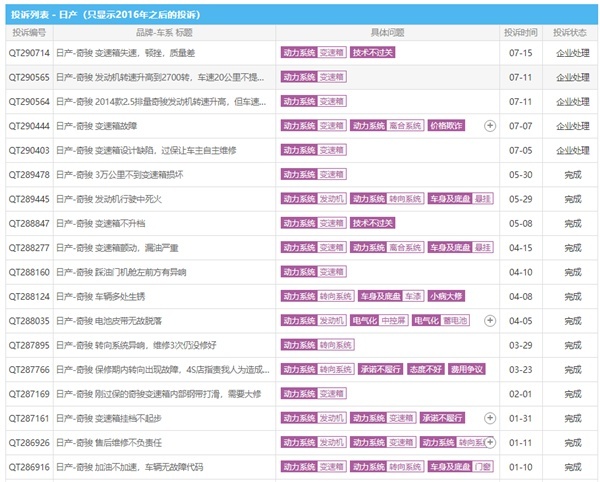Click 车身及底盘 车漆 tag in row QT288124
Screen dimensions: 600x482
pyautogui.click(x=391, y=296)
